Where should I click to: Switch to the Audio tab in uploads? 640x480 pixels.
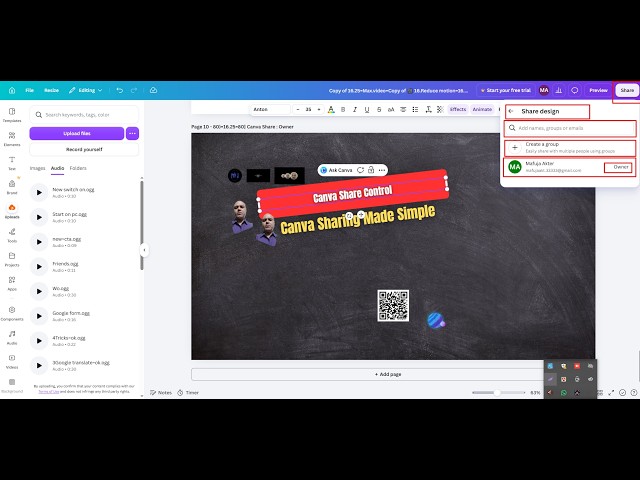tap(57, 168)
